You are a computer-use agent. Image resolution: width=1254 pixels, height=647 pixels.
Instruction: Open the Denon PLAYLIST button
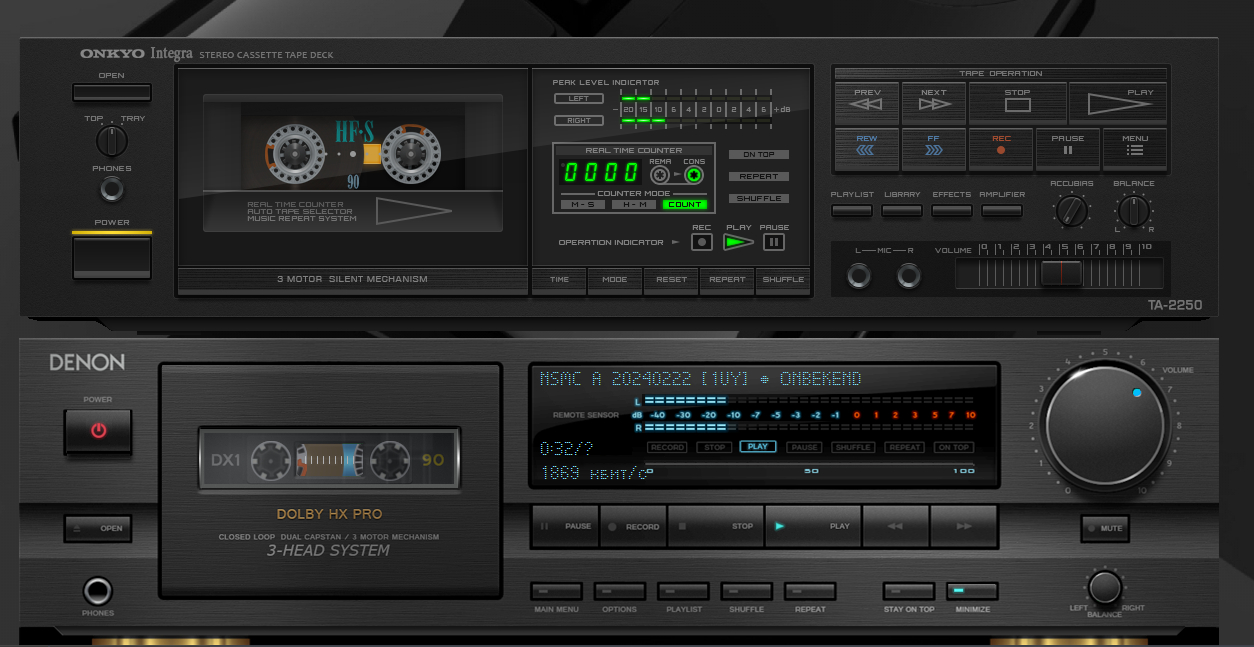[683, 591]
